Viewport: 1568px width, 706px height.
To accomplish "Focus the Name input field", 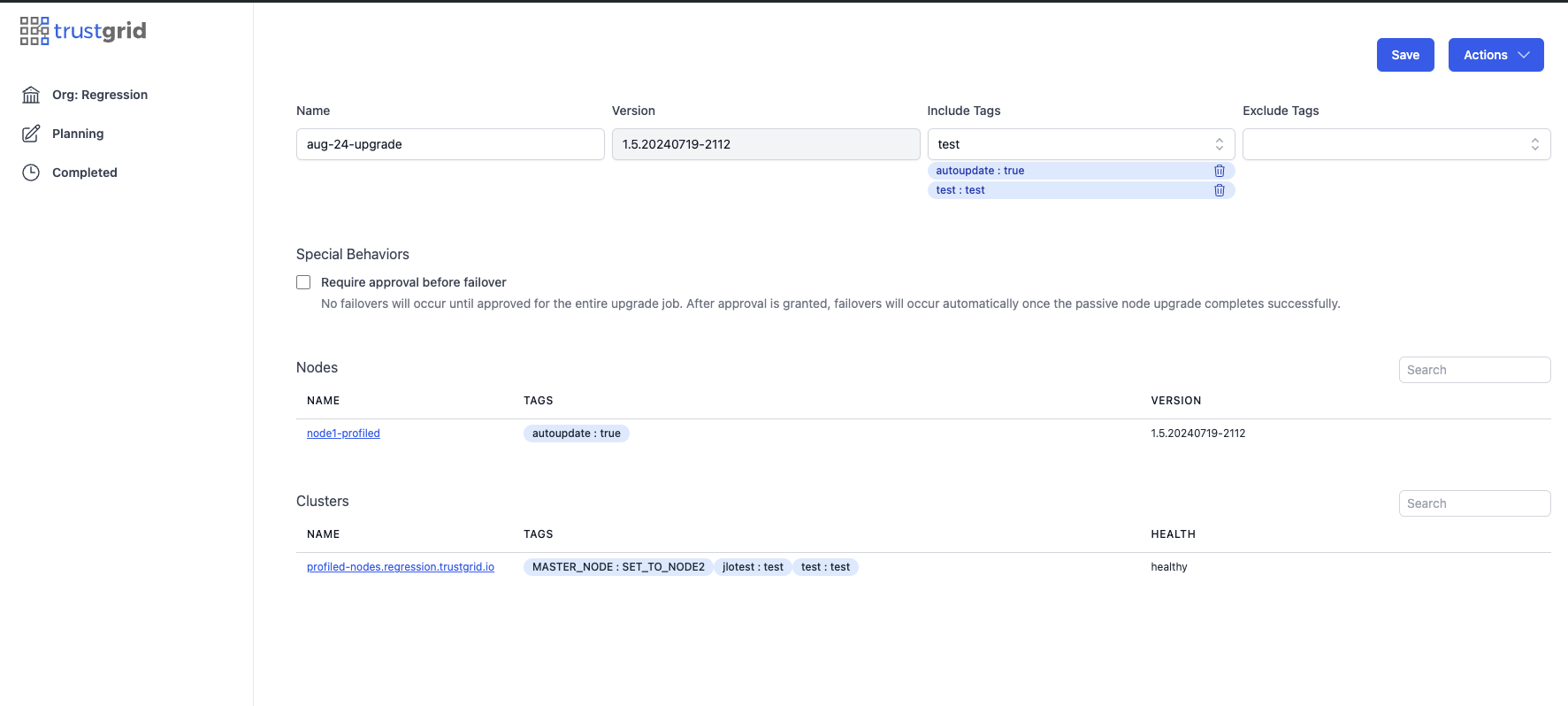I will click(x=450, y=144).
